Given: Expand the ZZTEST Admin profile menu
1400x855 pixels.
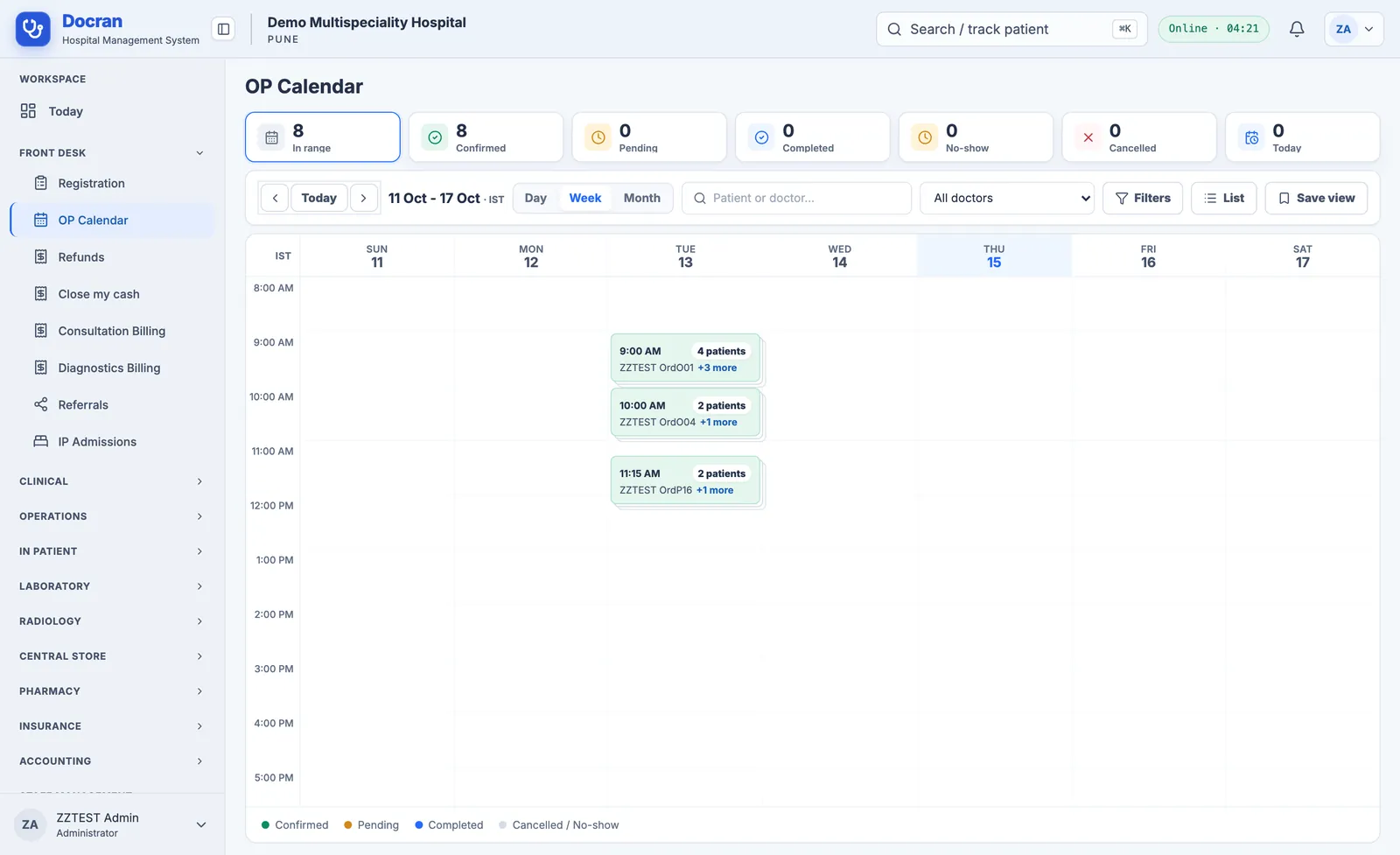Looking at the screenshot, I should (112, 824).
